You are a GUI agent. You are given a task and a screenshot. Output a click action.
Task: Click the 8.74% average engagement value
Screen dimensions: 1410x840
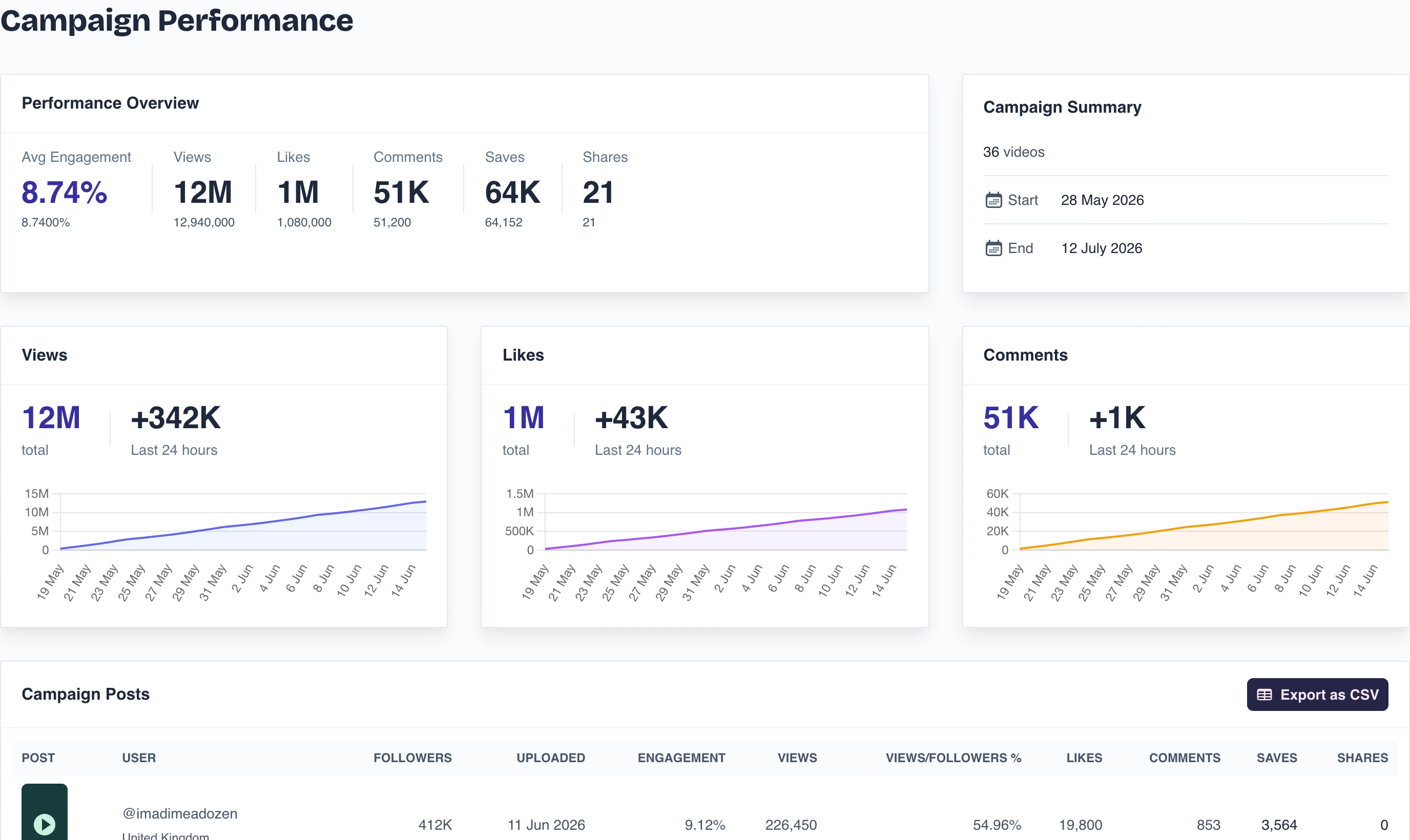point(64,193)
